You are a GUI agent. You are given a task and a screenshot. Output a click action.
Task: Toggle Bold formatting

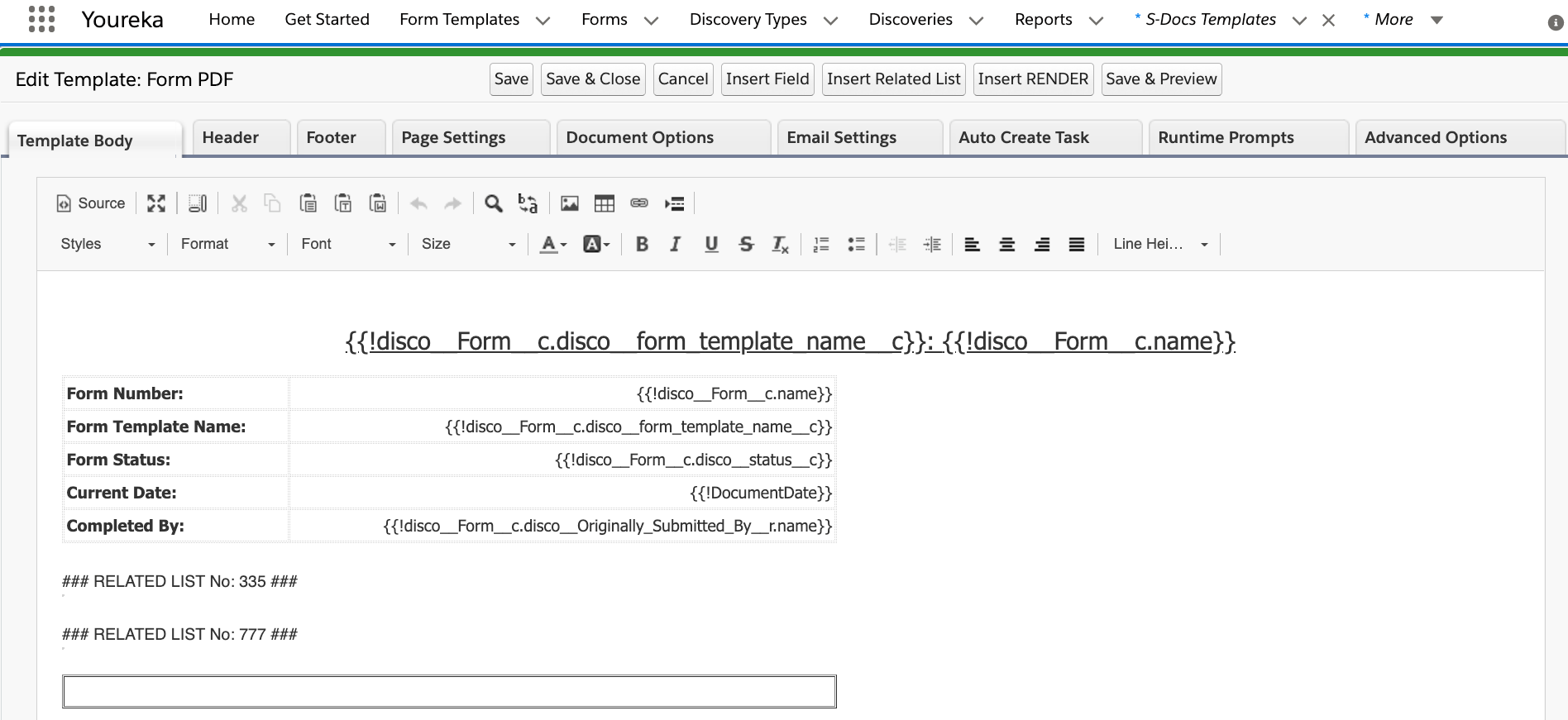click(x=642, y=244)
